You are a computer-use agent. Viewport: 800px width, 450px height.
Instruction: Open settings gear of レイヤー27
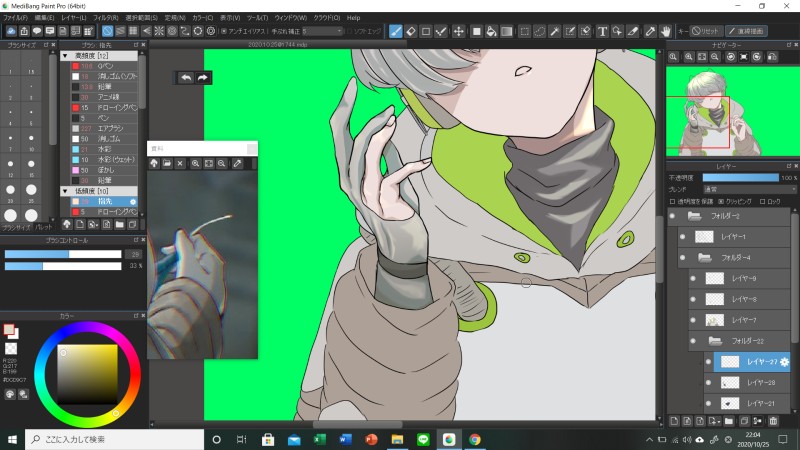784,362
